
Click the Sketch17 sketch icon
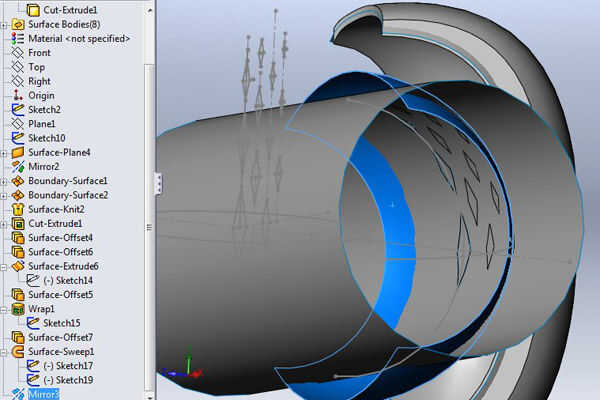[33, 366]
